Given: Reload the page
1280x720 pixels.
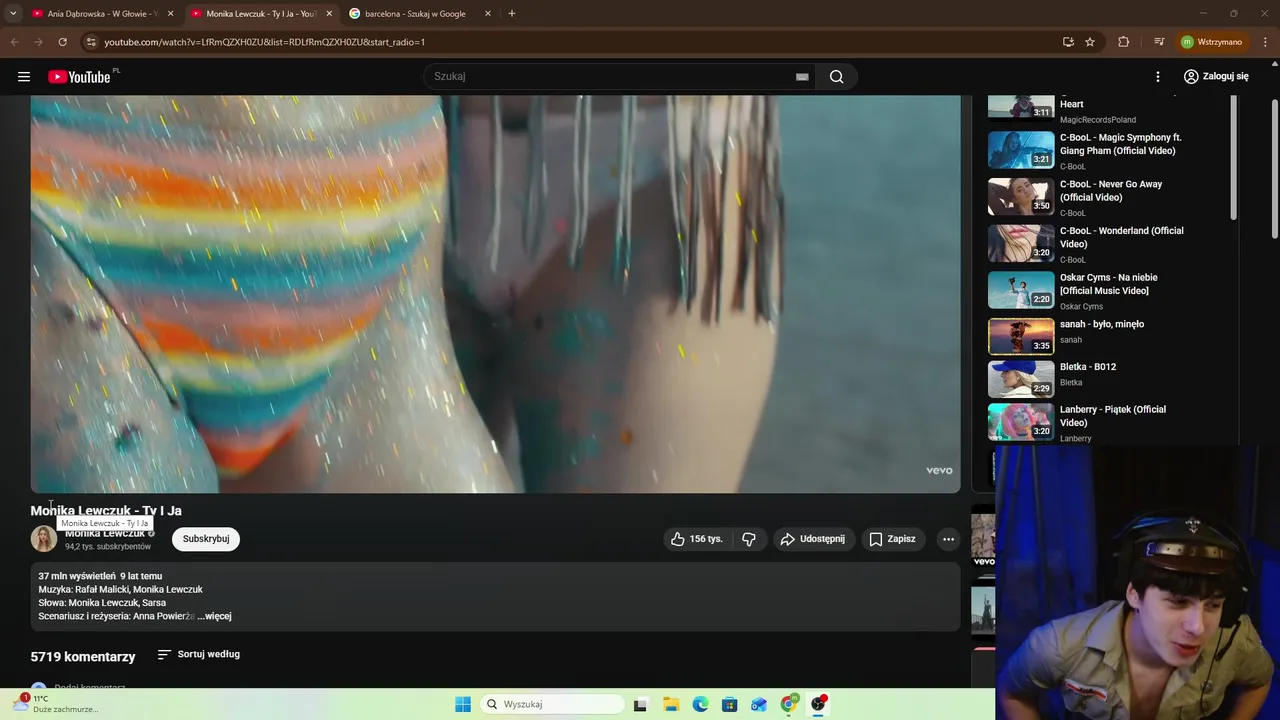Looking at the screenshot, I should [x=62, y=42].
